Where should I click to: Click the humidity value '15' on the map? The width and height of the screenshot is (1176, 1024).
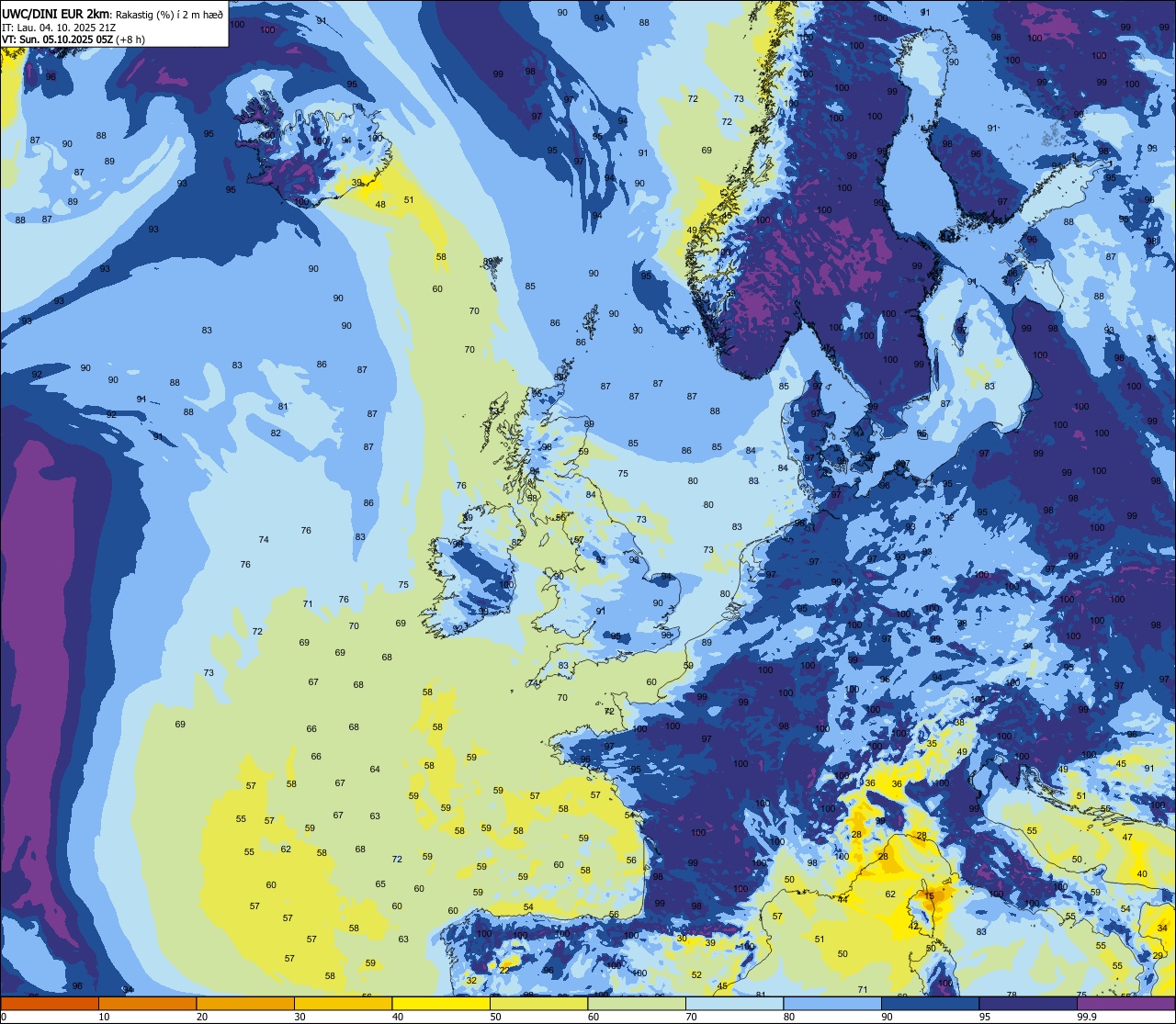929,896
